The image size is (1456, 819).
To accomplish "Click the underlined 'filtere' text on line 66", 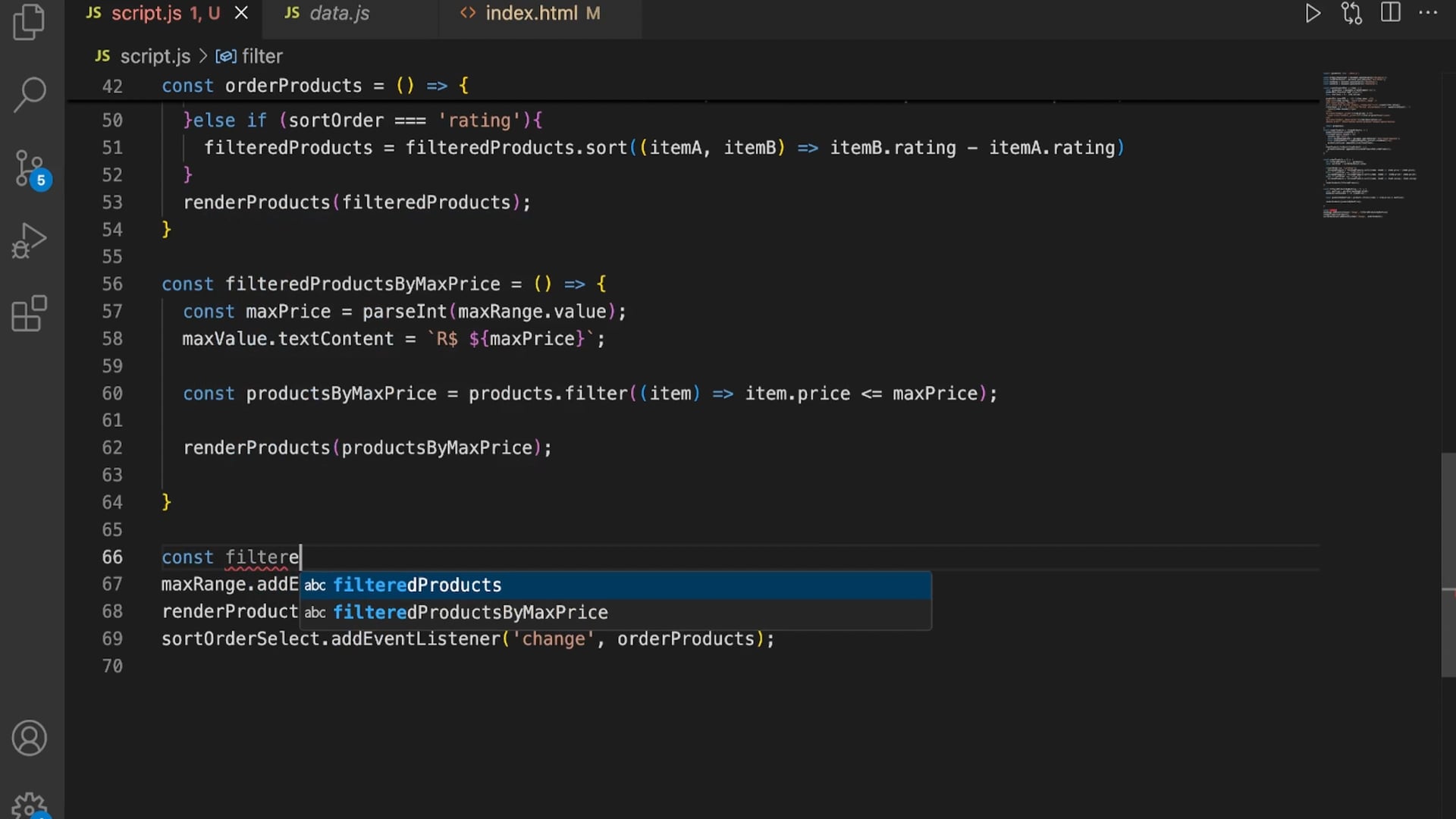I will click(262, 557).
